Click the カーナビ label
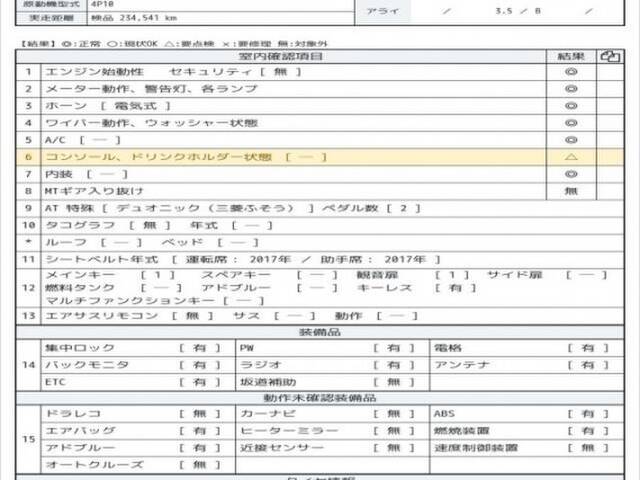 (x=268, y=414)
